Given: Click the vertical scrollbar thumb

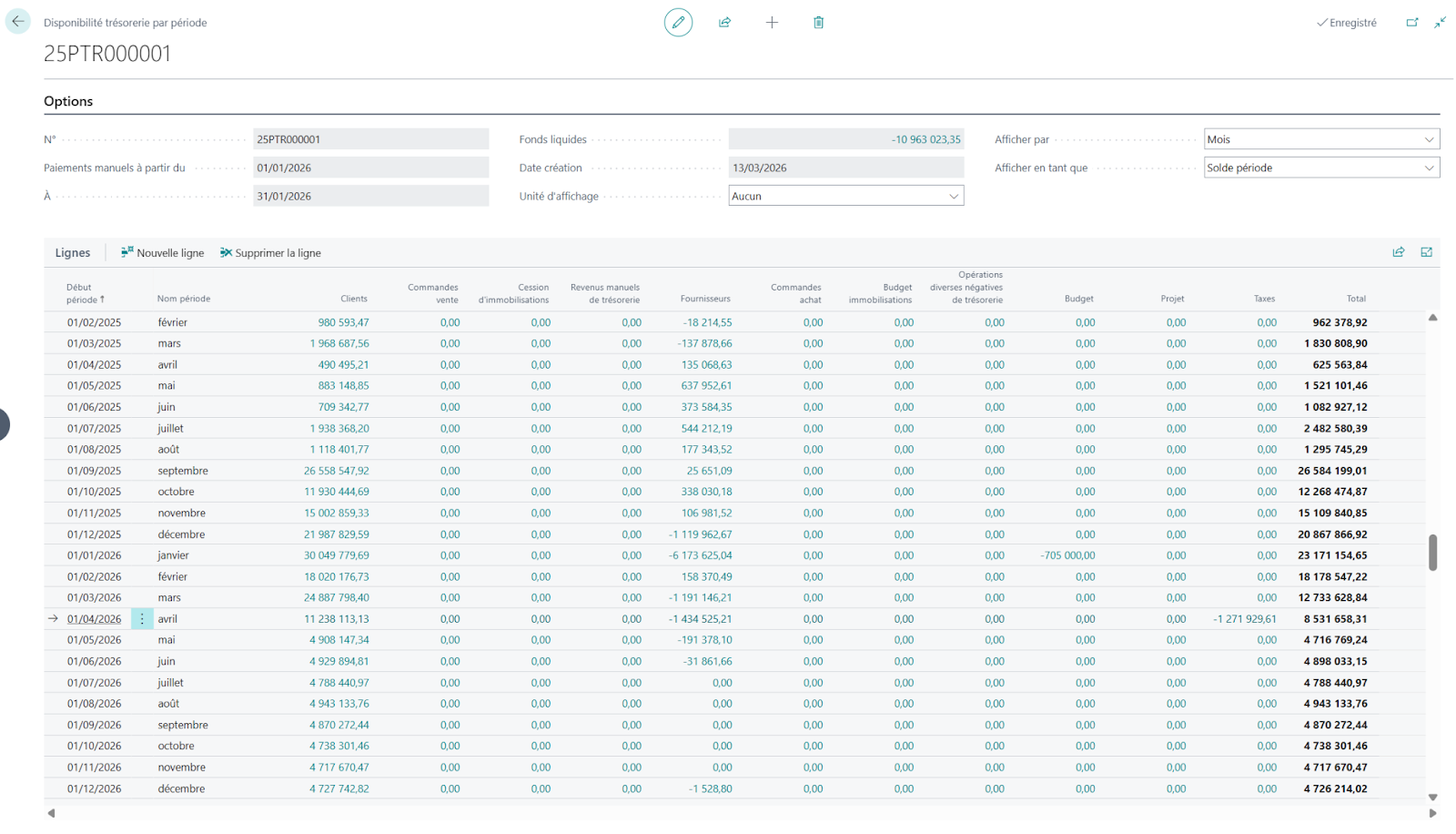Looking at the screenshot, I should pyautogui.click(x=1432, y=552).
